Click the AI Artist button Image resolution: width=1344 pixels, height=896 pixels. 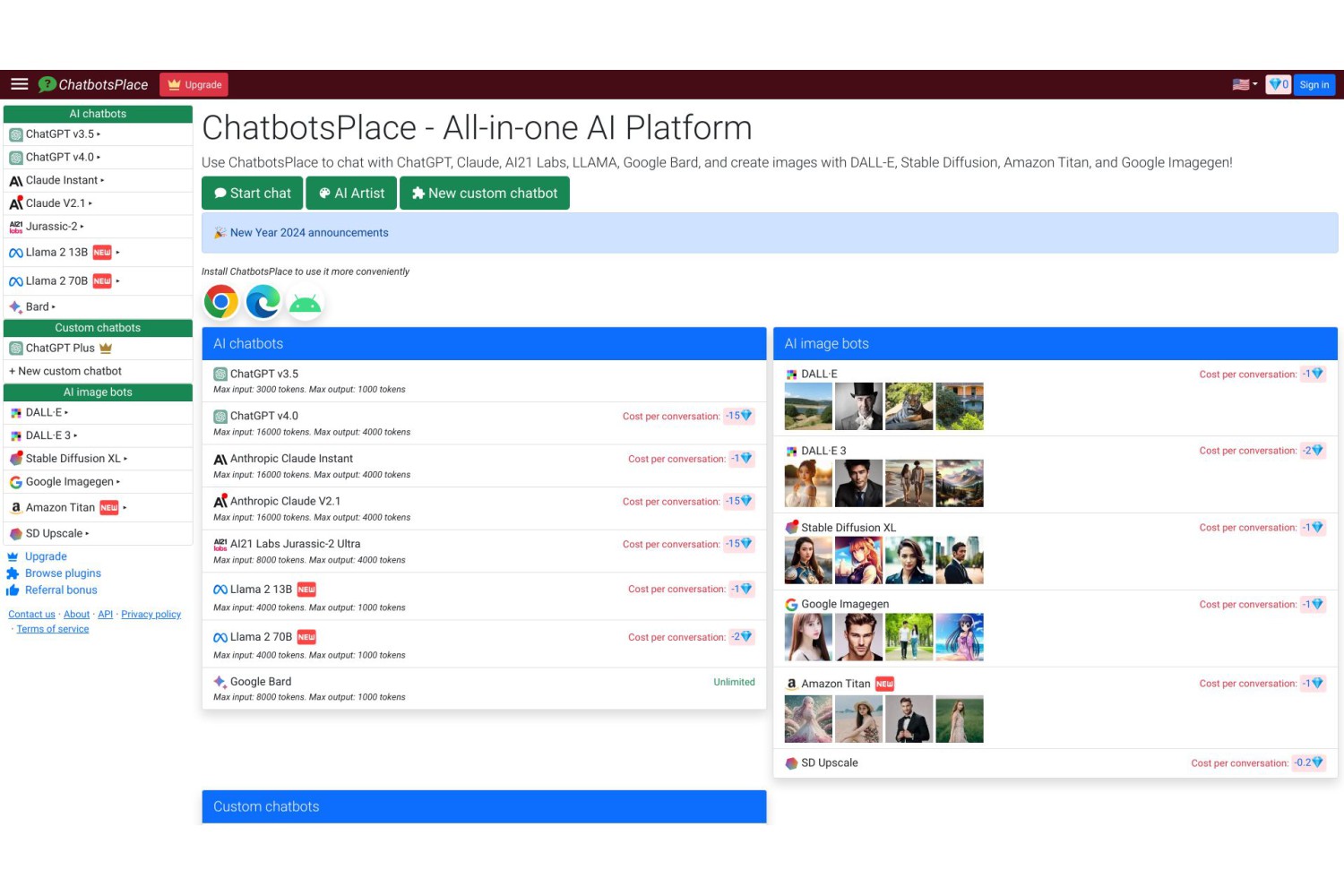351,193
